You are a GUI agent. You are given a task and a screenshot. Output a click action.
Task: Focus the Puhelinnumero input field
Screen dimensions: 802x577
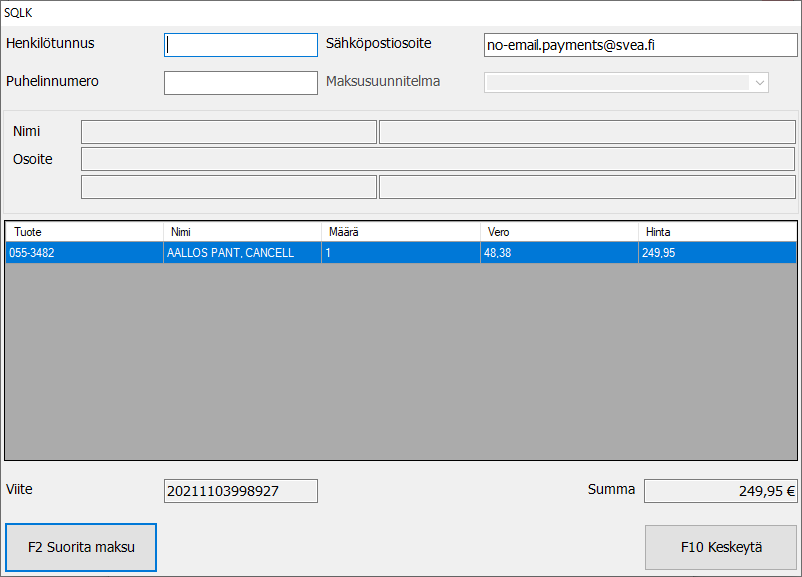[240, 83]
